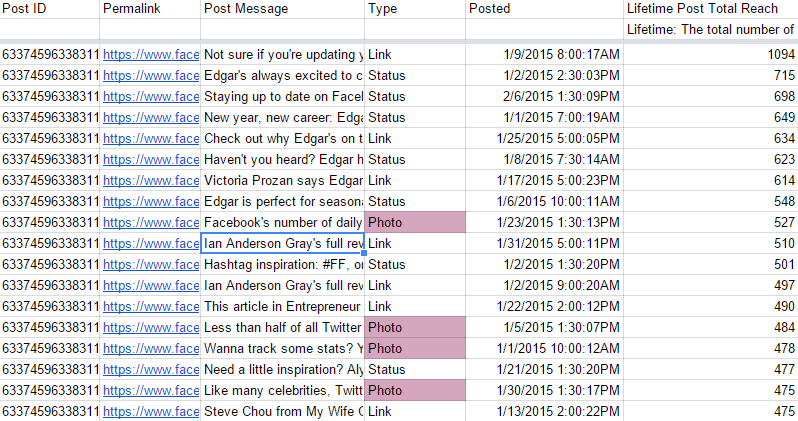Select the Permalink column header

point(150,9)
